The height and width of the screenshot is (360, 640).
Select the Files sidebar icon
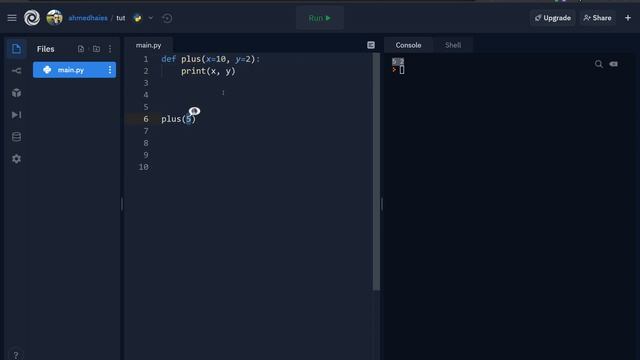click(16, 49)
